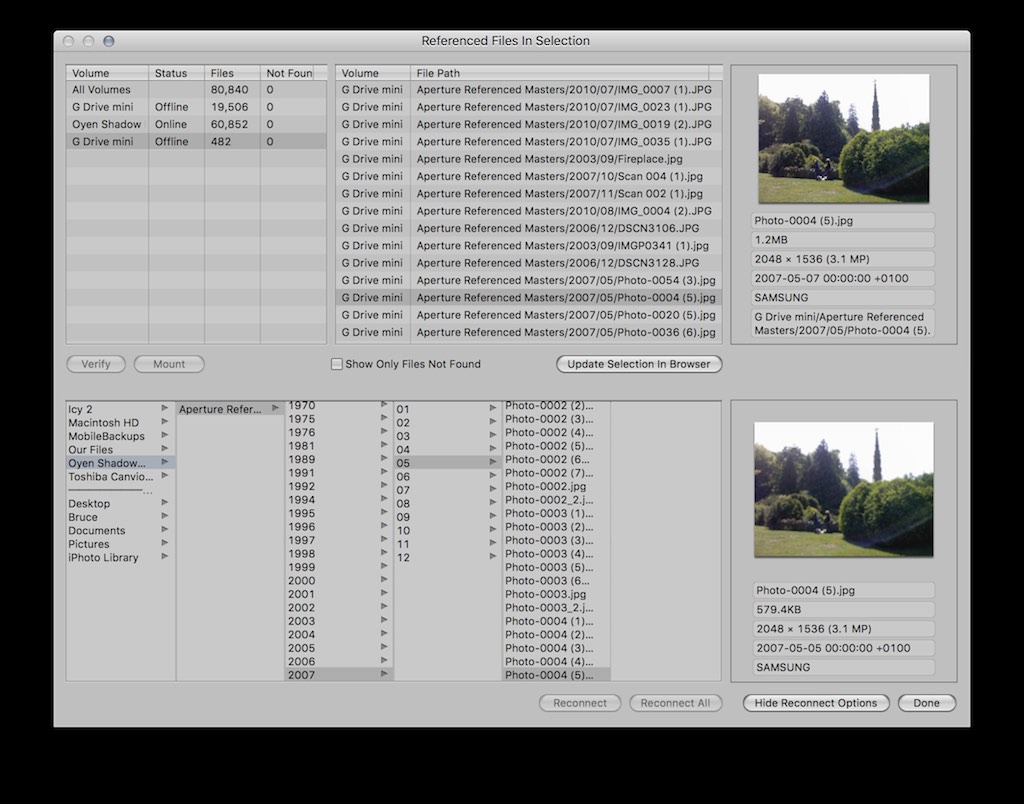The width and height of the screenshot is (1024, 804).
Task: Select the 2006/12/DSCN3106.JPG row
Action: (x=529, y=228)
